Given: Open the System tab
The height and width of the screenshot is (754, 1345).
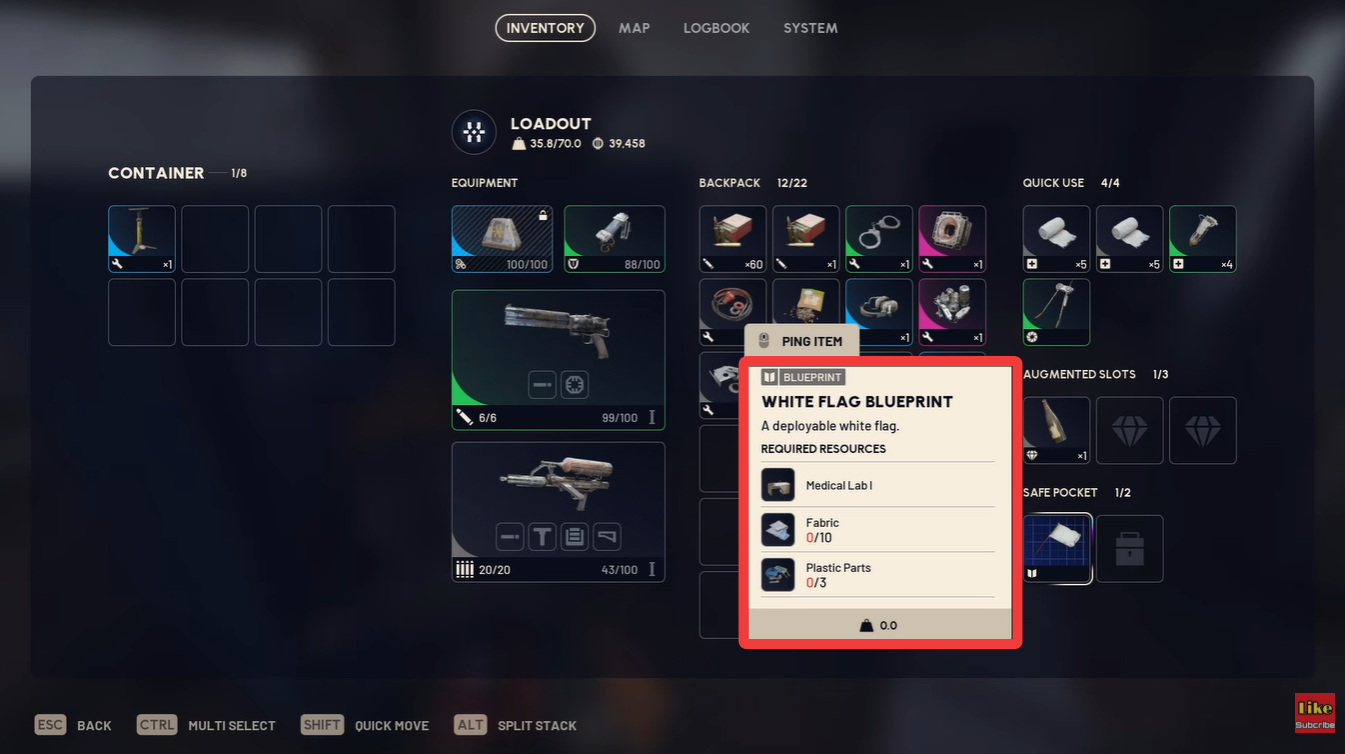Looking at the screenshot, I should [x=810, y=28].
